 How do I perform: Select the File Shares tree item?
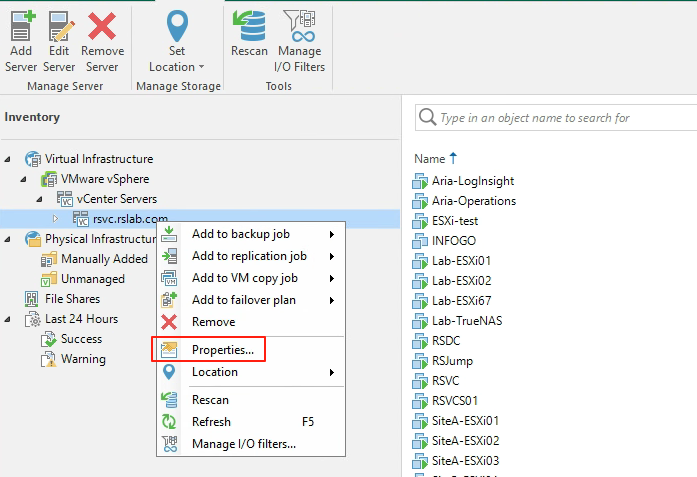click(x=62, y=299)
